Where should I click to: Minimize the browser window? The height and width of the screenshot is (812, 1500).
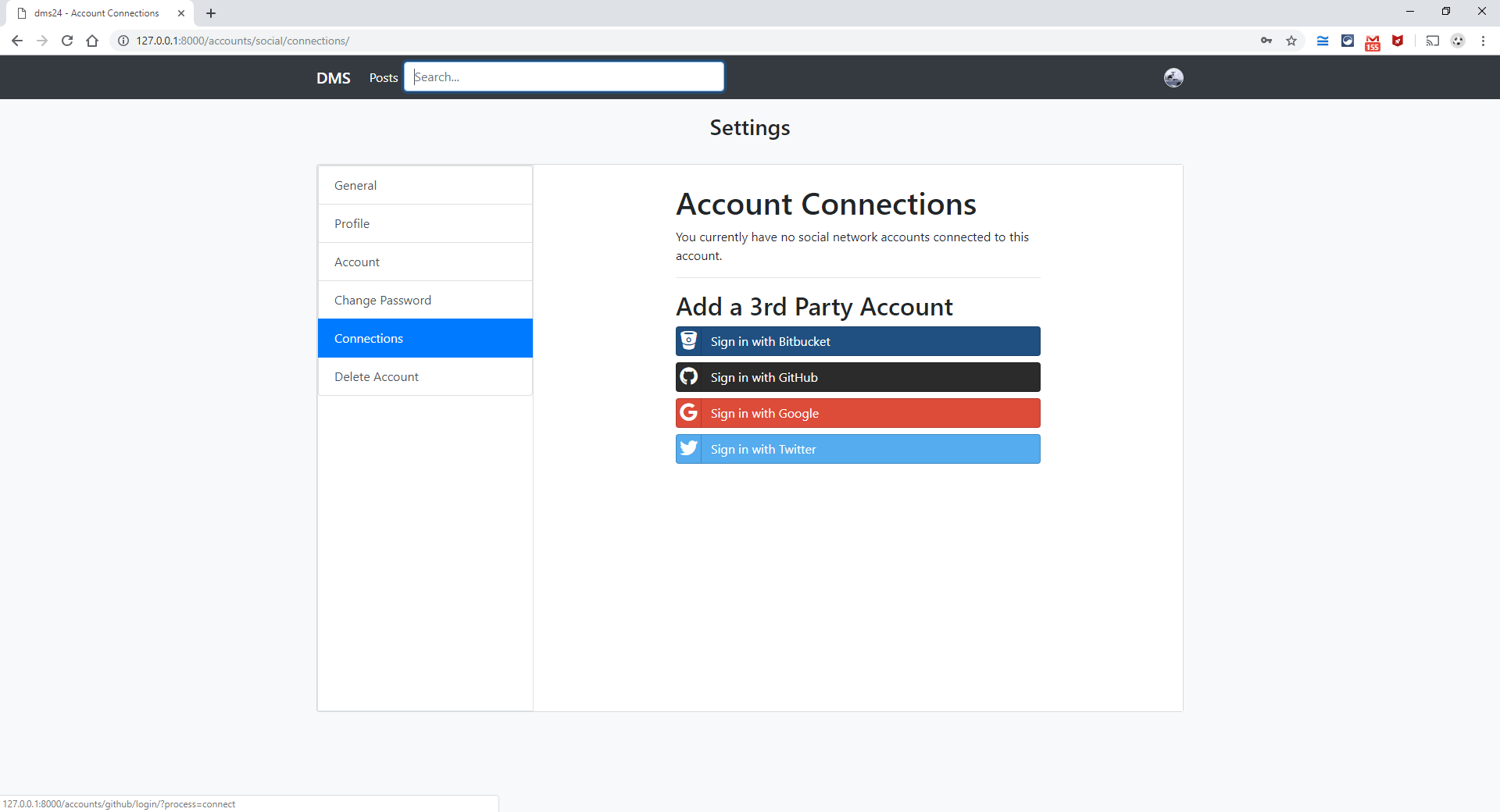1410,11
